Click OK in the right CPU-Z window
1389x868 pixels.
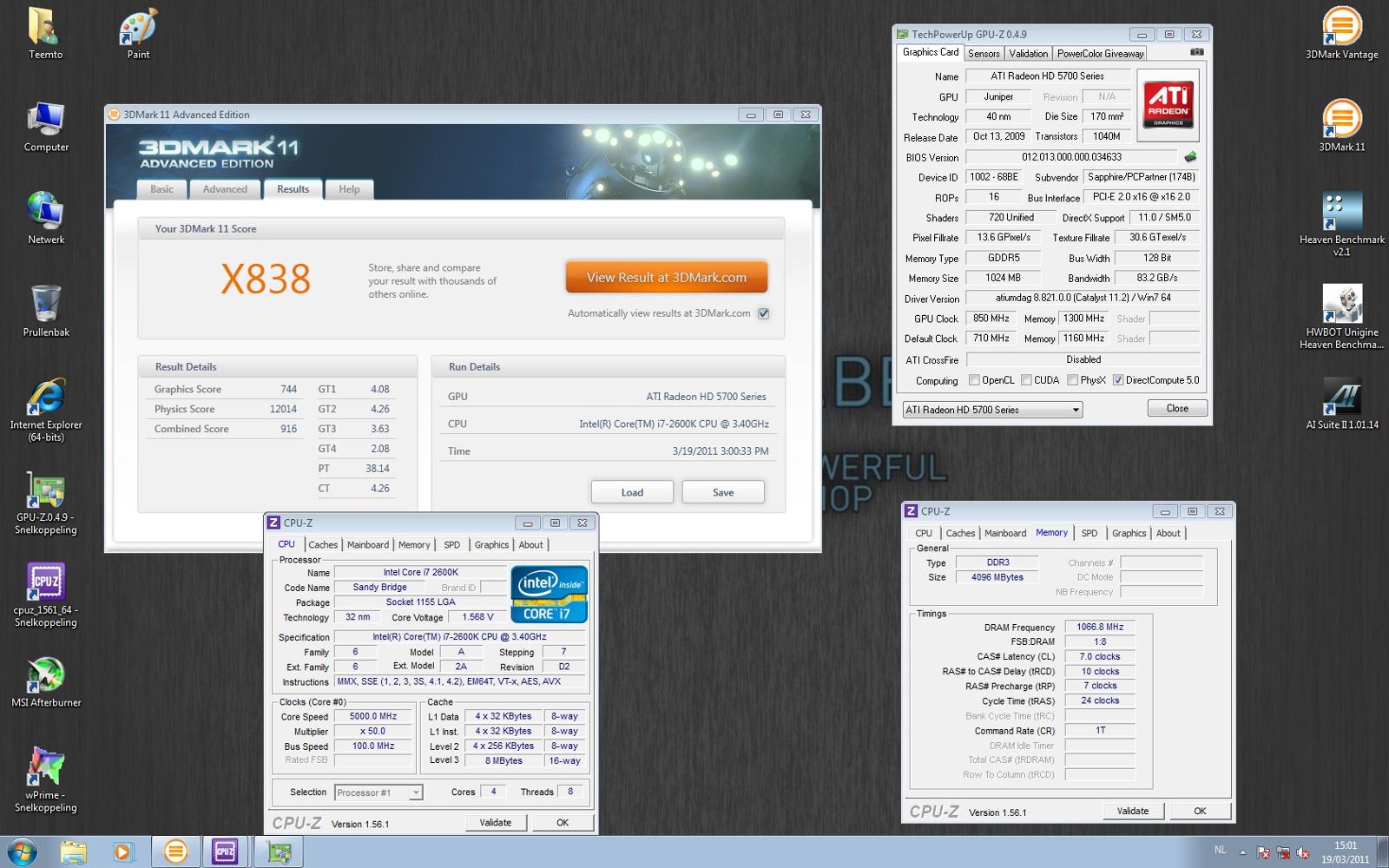[x=1200, y=811]
